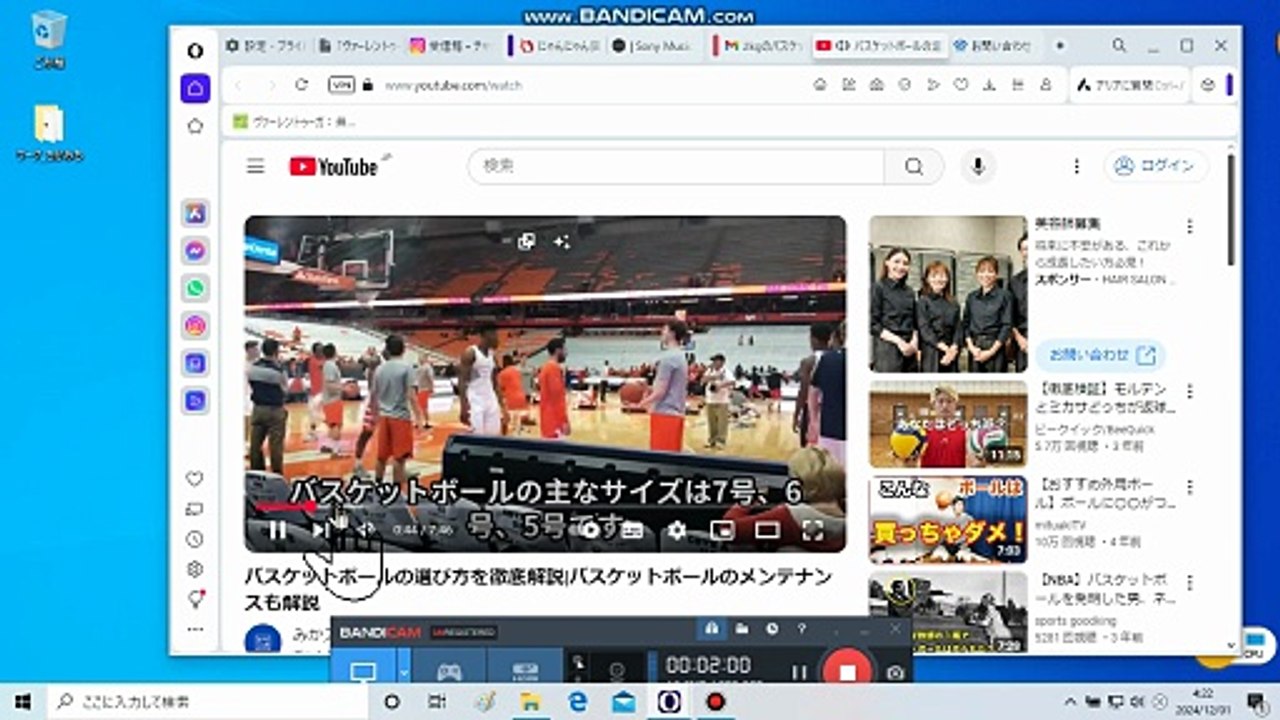Open the volleyball comparison video thumbnail
This screenshot has height=720, width=1280.
(948, 424)
